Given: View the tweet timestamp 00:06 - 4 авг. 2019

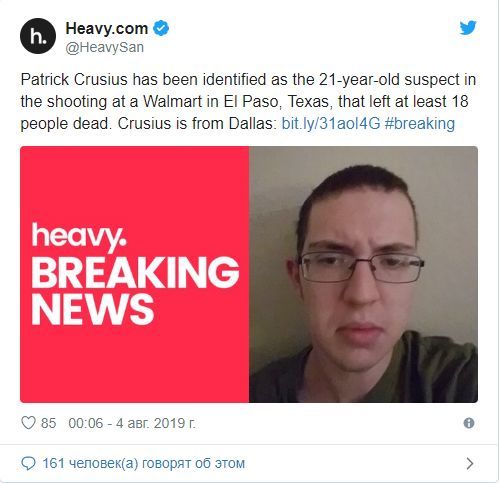Looking at the screenshot, I should [x=132, y=423].
